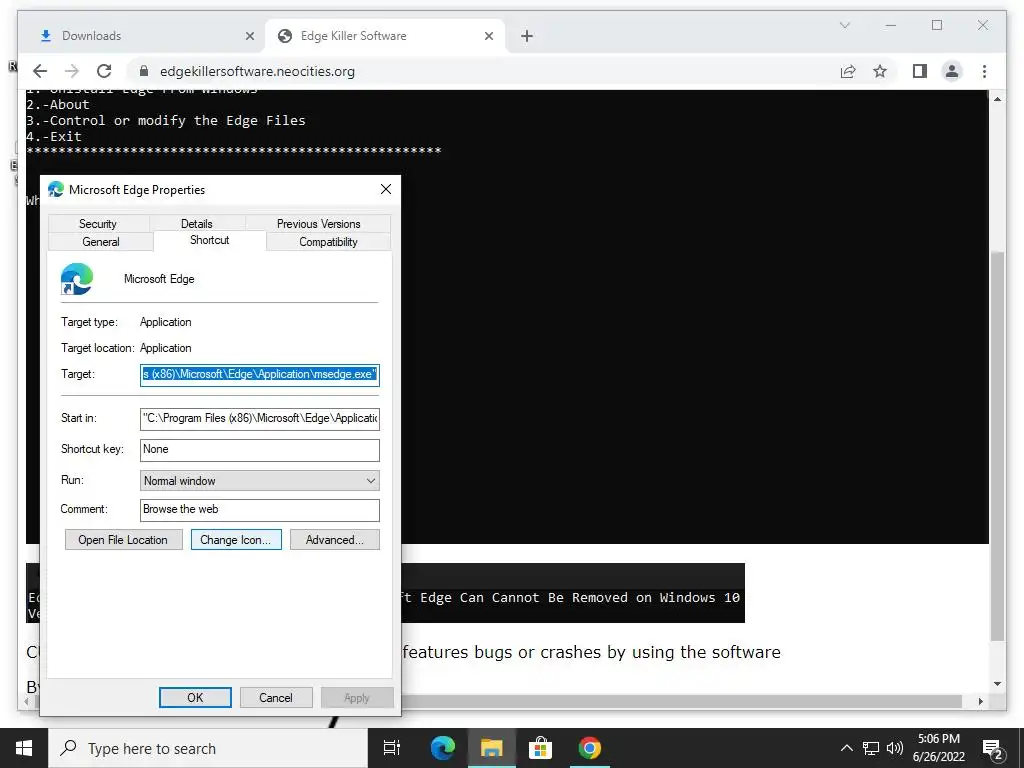Open the Compatibility tab
Image resolution: width=1024 pixels, height=768 pixels.
(328, 242)
